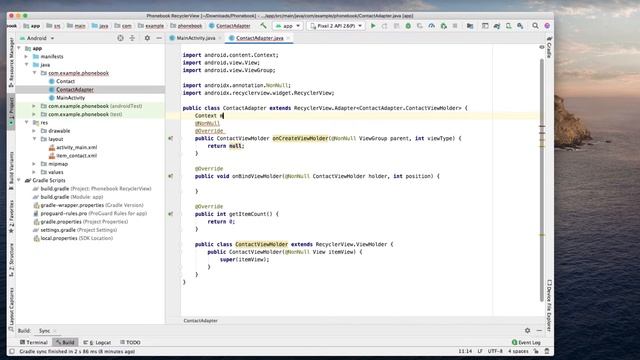640x360 pixels.
Task: Collapse the app module tree node
Action: pos(19,48)
